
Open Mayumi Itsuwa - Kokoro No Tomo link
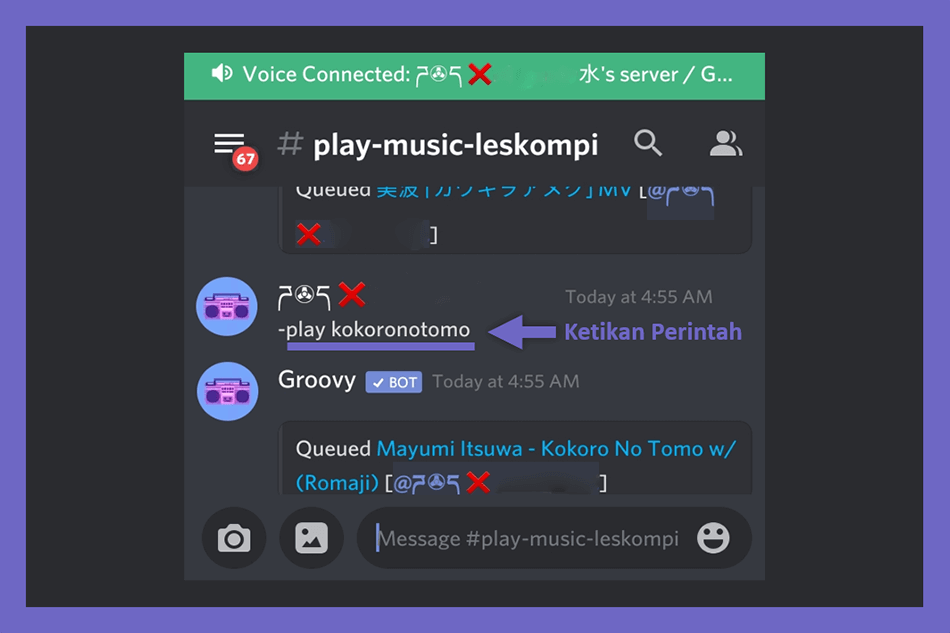tap(516, 465)
